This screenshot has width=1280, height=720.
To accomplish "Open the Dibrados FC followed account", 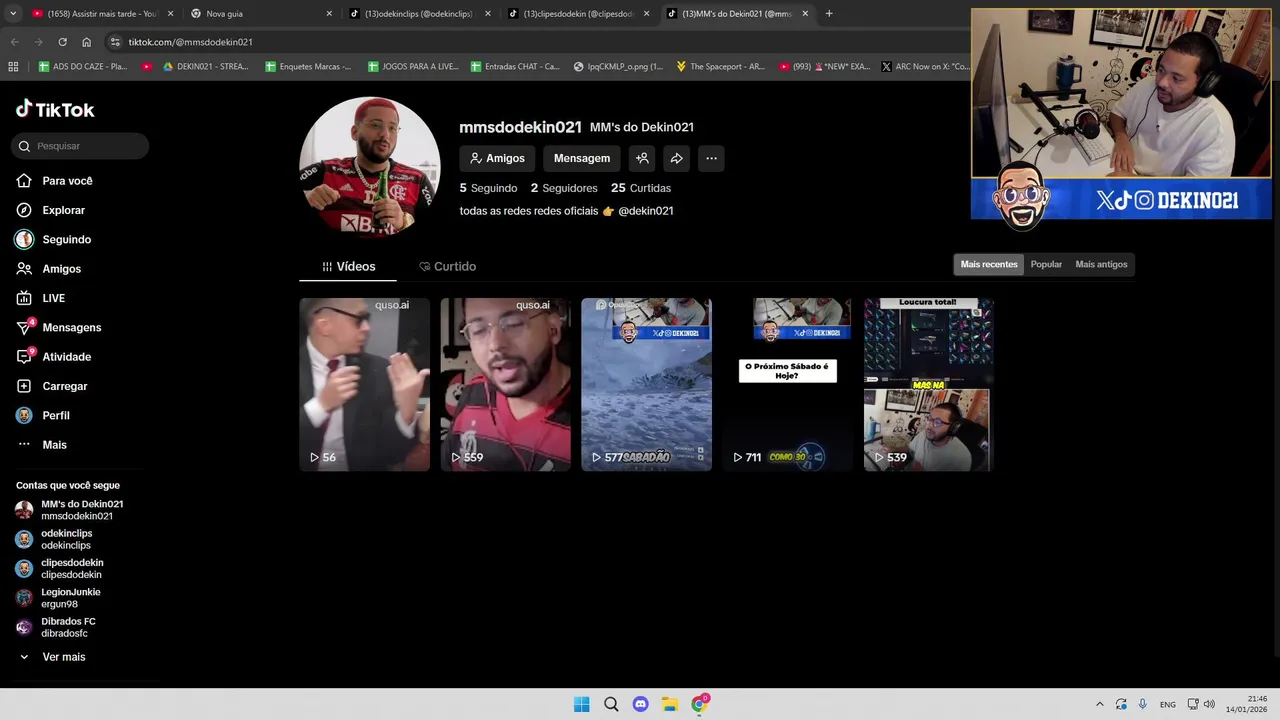I will coord(56,627).
